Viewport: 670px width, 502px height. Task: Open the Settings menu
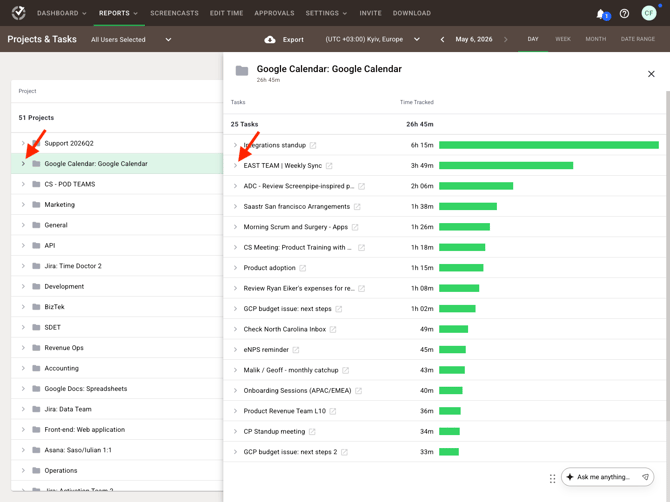pos(326,13)
